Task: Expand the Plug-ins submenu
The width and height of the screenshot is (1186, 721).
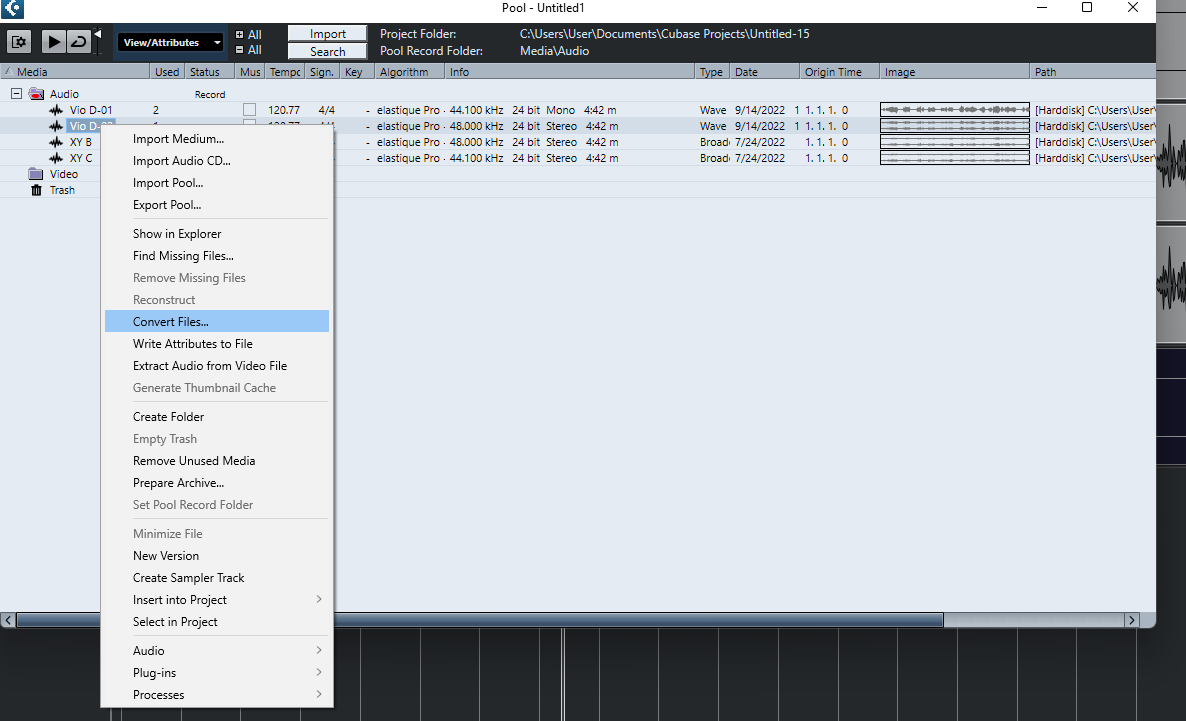Action: click(217, 673)
